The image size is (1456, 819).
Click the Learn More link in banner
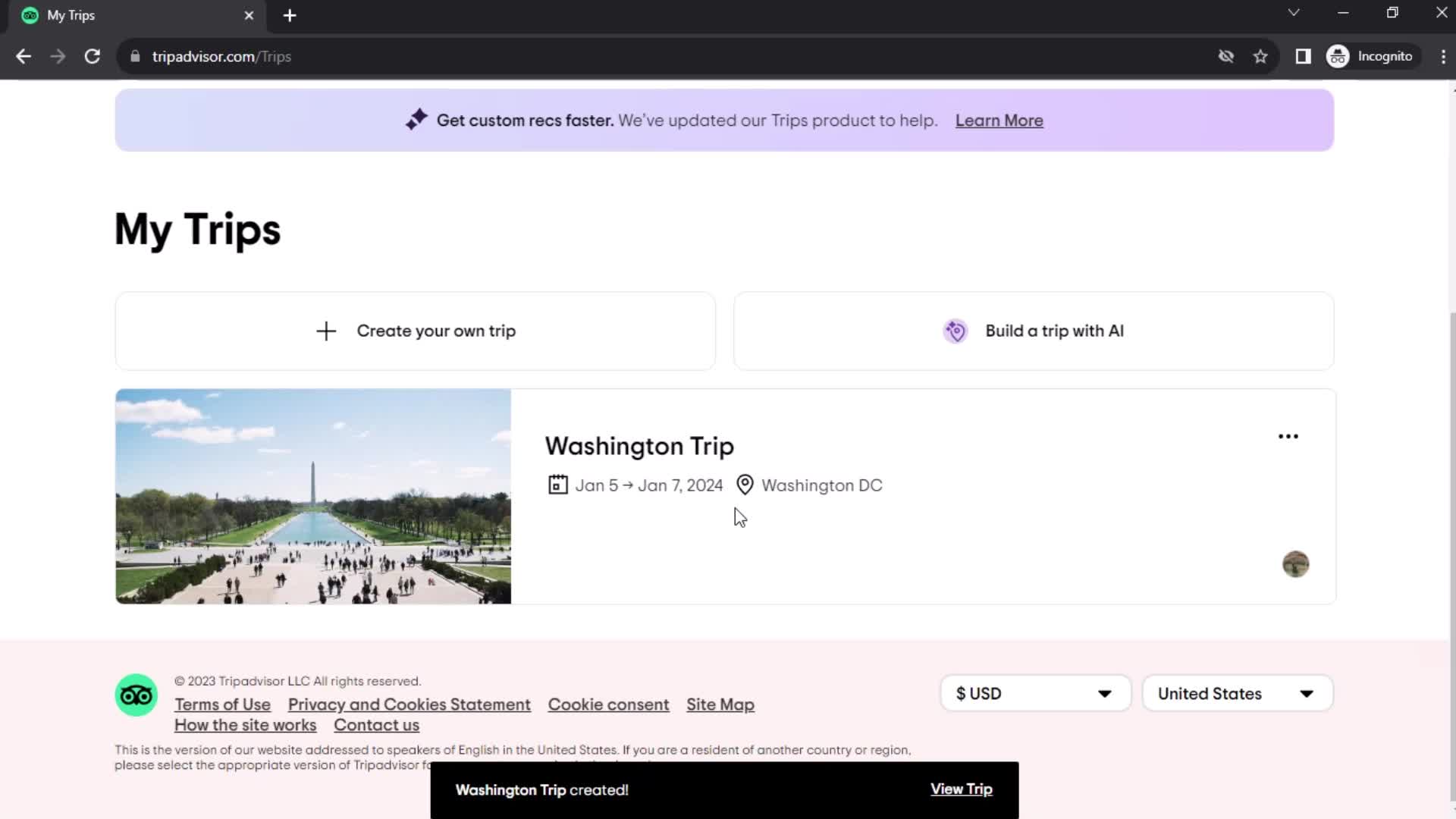coord(1000,120)
